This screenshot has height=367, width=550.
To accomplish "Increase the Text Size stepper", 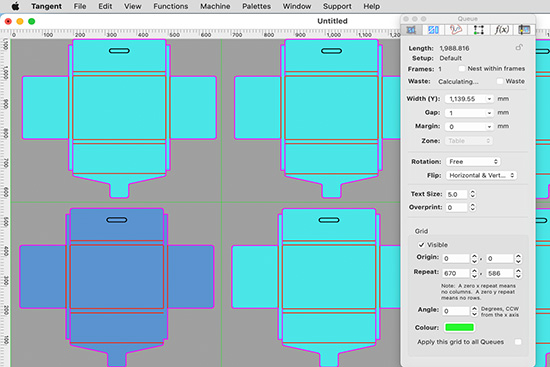I will (472, 192).
